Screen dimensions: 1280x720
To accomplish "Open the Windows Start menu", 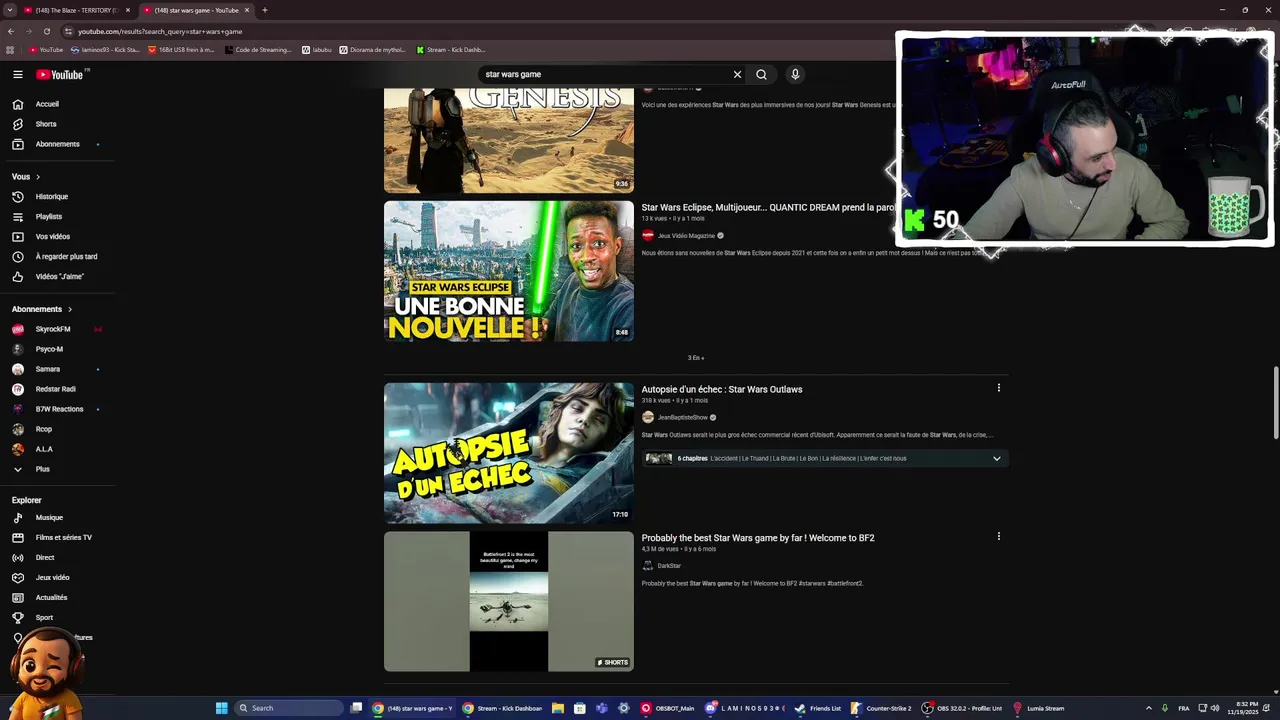I will pyautogui.click(x=221, y=708).
